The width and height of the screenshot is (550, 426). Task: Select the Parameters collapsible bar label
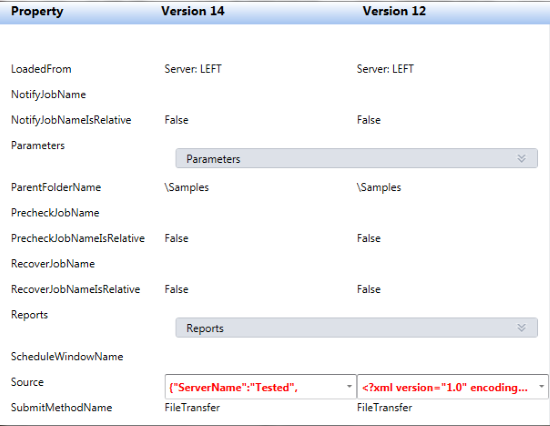click(x=213, y=159)
